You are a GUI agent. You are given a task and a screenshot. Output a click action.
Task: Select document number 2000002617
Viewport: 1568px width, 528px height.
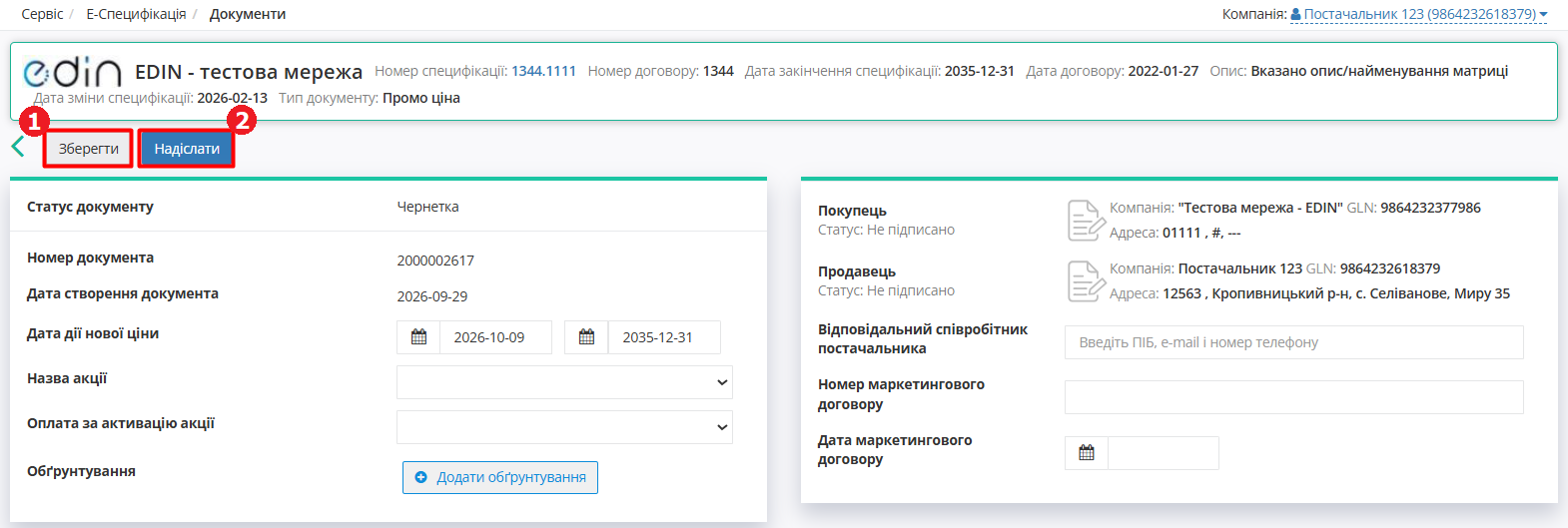[x=435, y=261]
